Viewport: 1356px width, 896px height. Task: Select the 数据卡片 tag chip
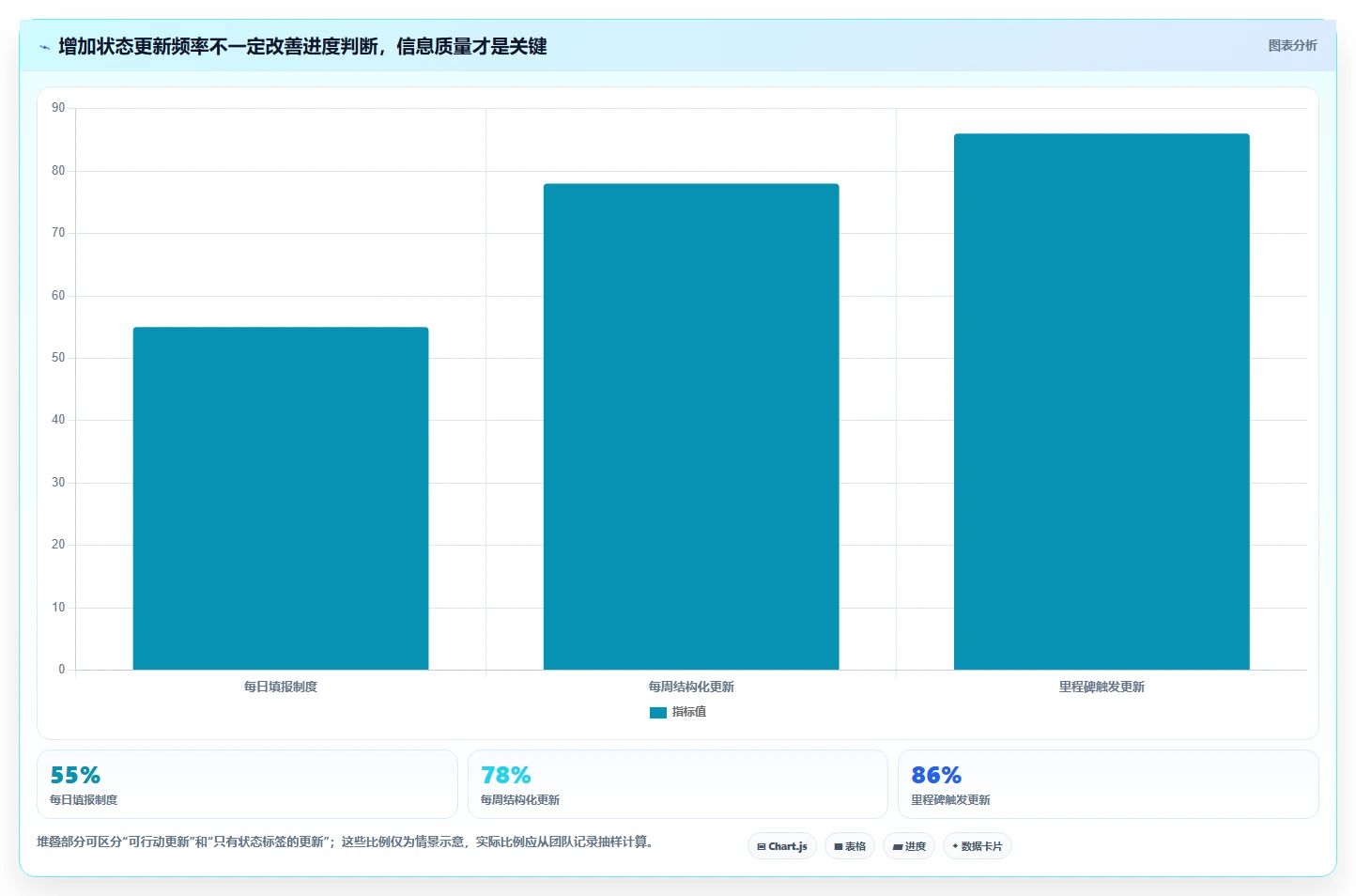[x=978, y=846]
